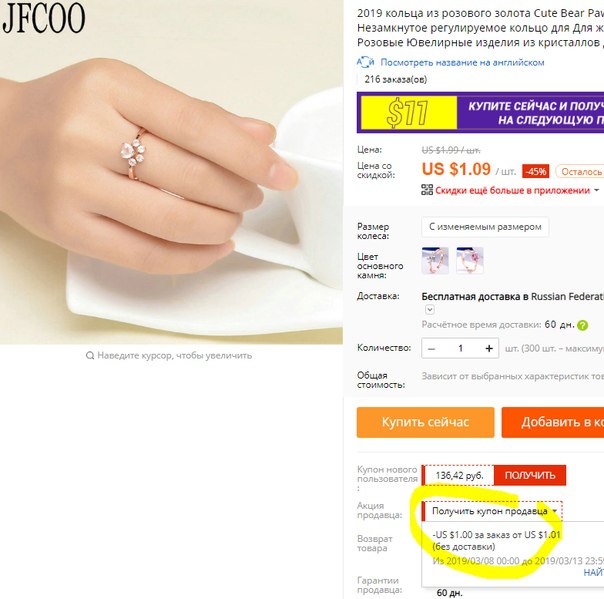Screen dimensions: 604x599
Task: Click the $11 purple promo banner
Action: coord(480,112)
